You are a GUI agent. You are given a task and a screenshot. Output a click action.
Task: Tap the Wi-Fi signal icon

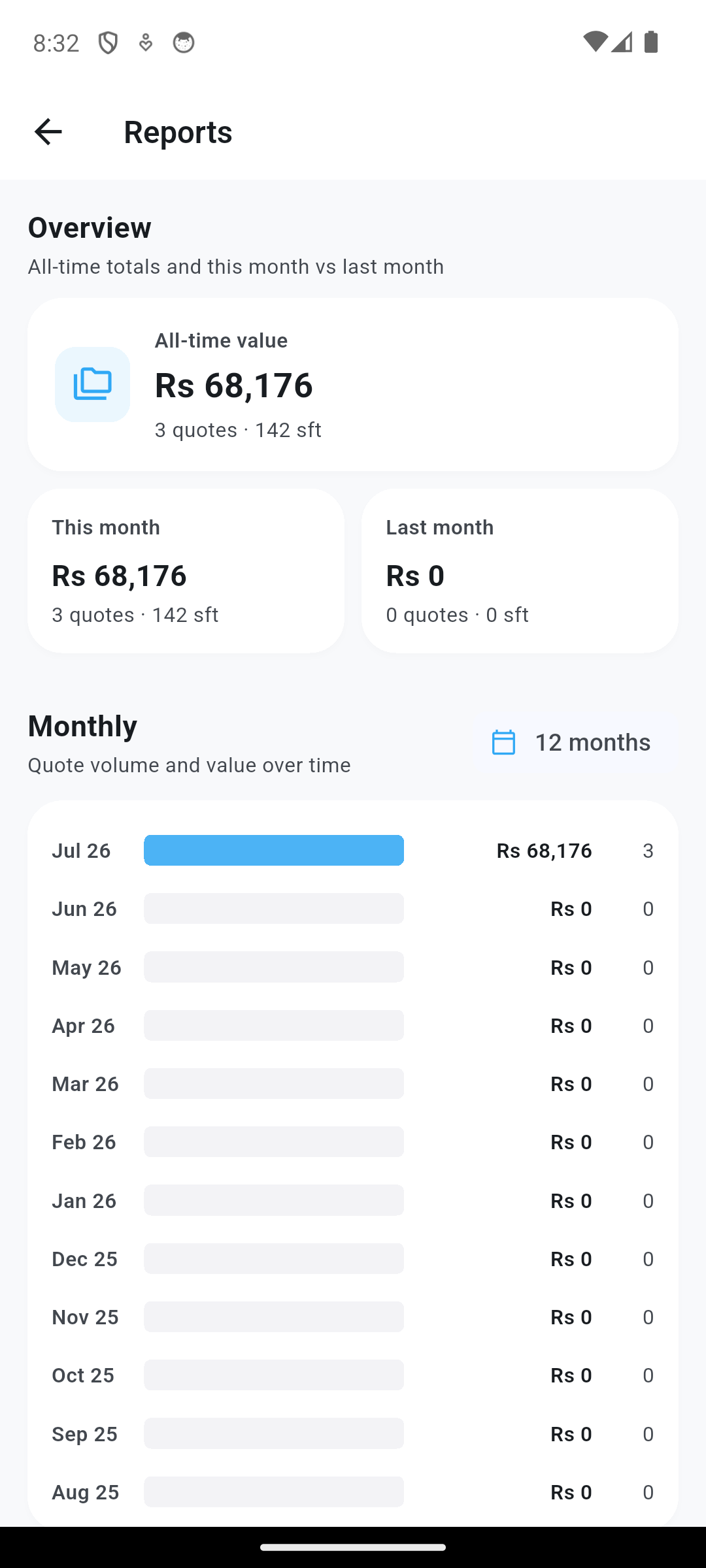[x=594, y=42]
